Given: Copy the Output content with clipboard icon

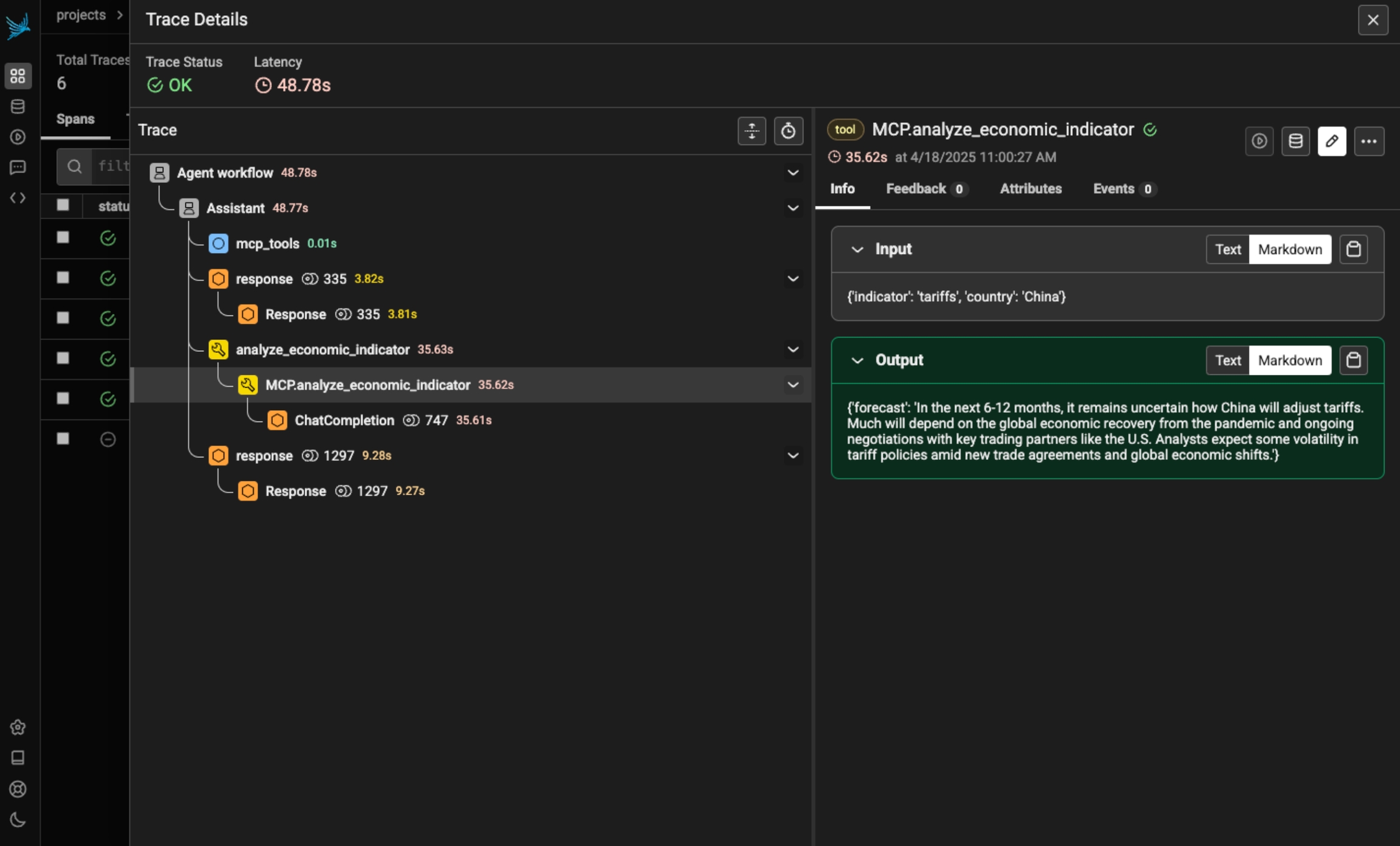Looking at the screenshot, I should 1353,360.
